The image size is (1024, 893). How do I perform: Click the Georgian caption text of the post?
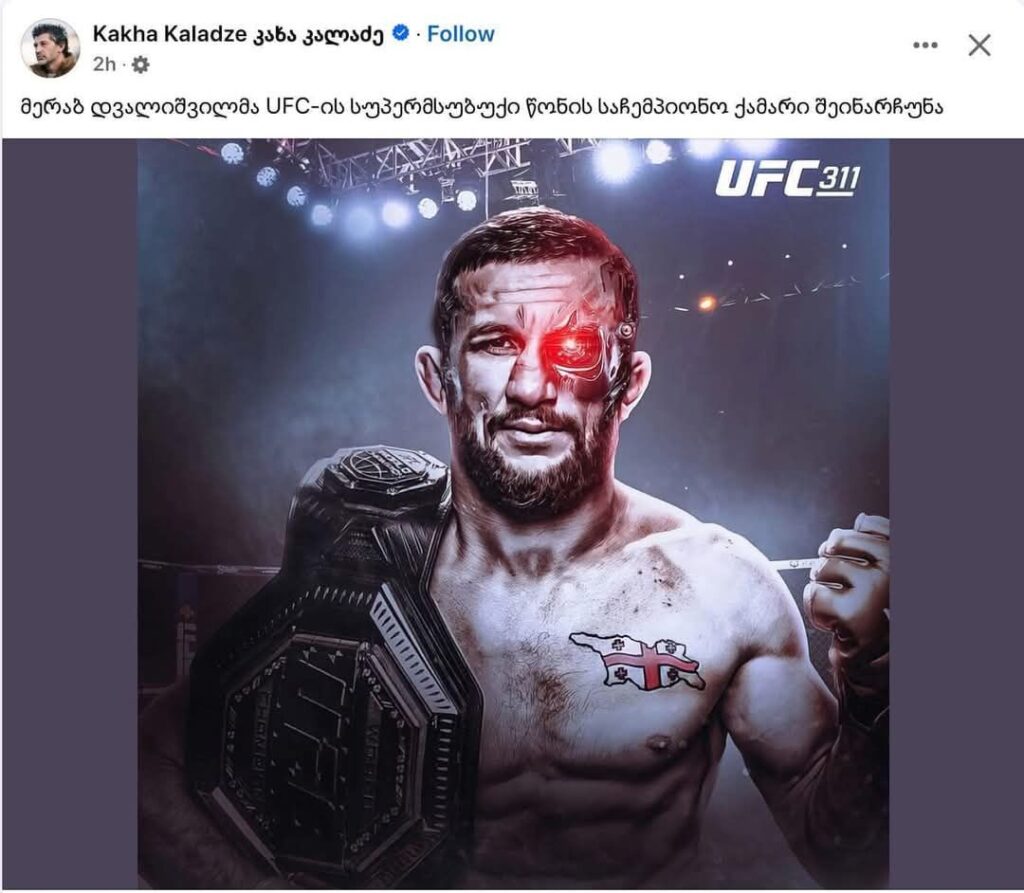point(481,108)
